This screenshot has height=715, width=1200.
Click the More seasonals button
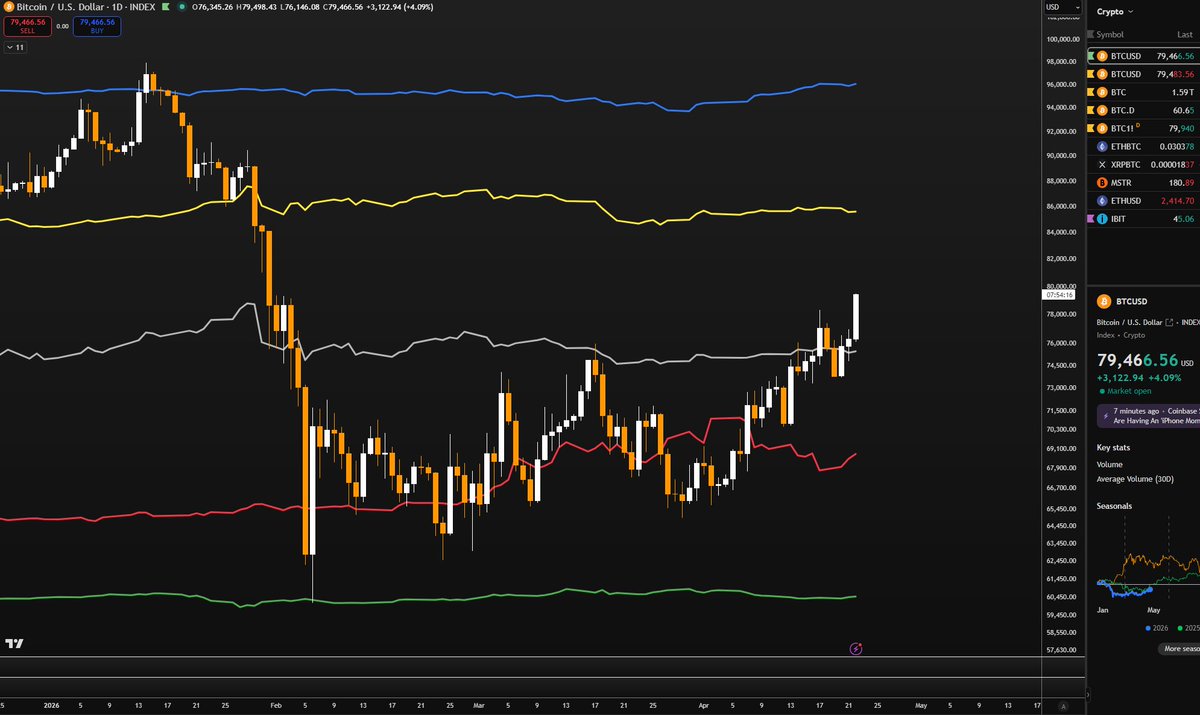pos(1179,648)
